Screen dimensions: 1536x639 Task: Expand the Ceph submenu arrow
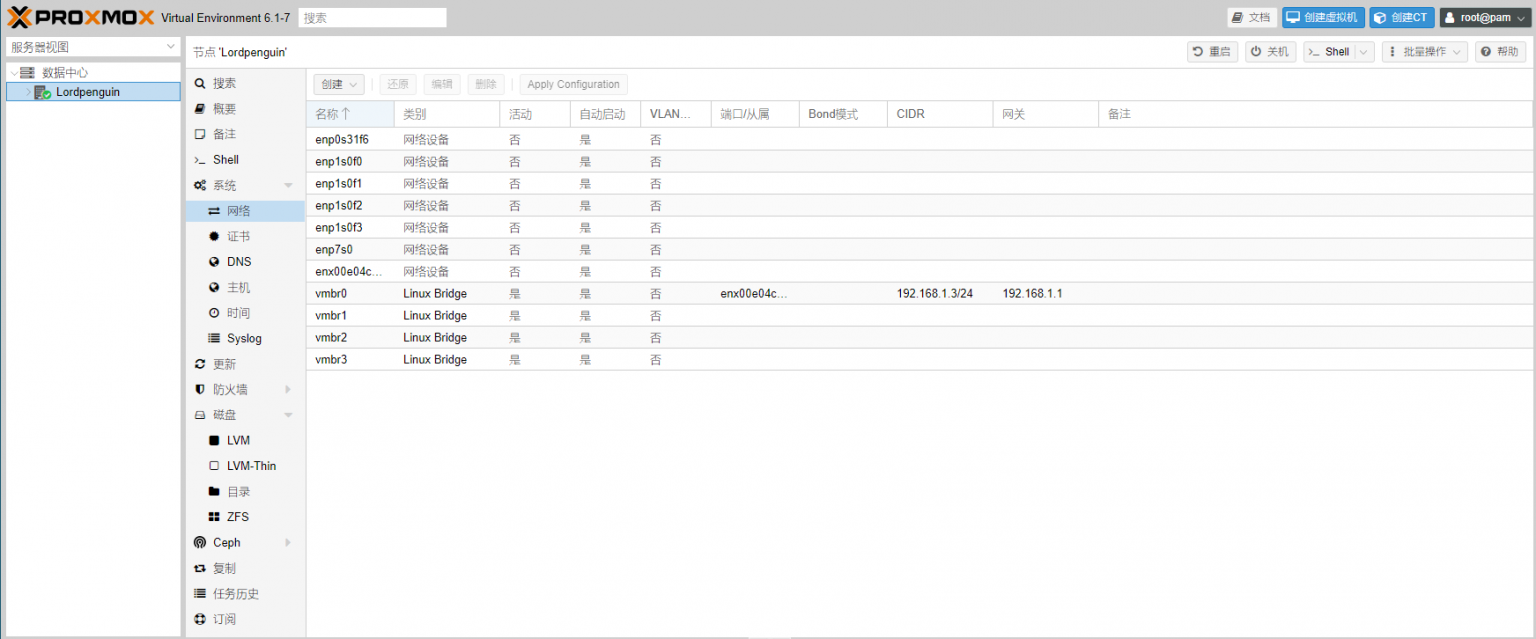coord(288,543)
